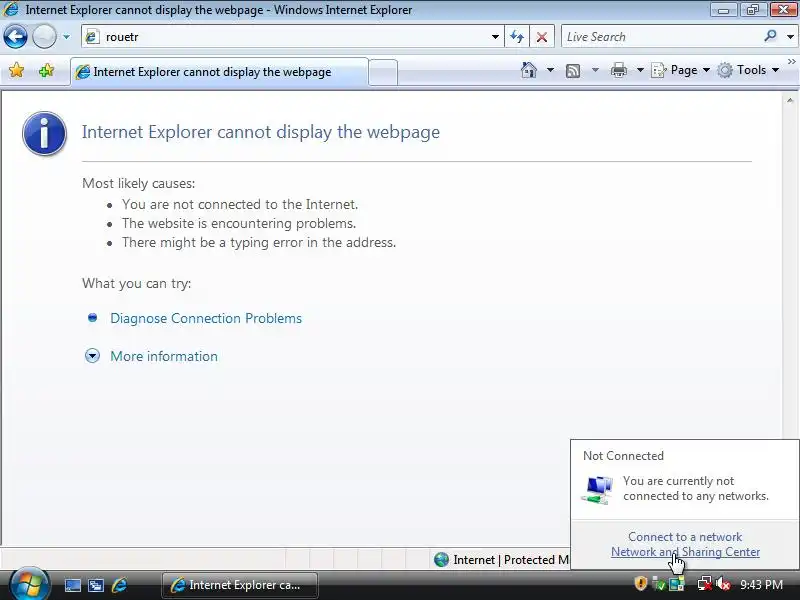Click the greyed Forward navigation button
This screenshot has height=600, width=800.
tap(44, 37)
